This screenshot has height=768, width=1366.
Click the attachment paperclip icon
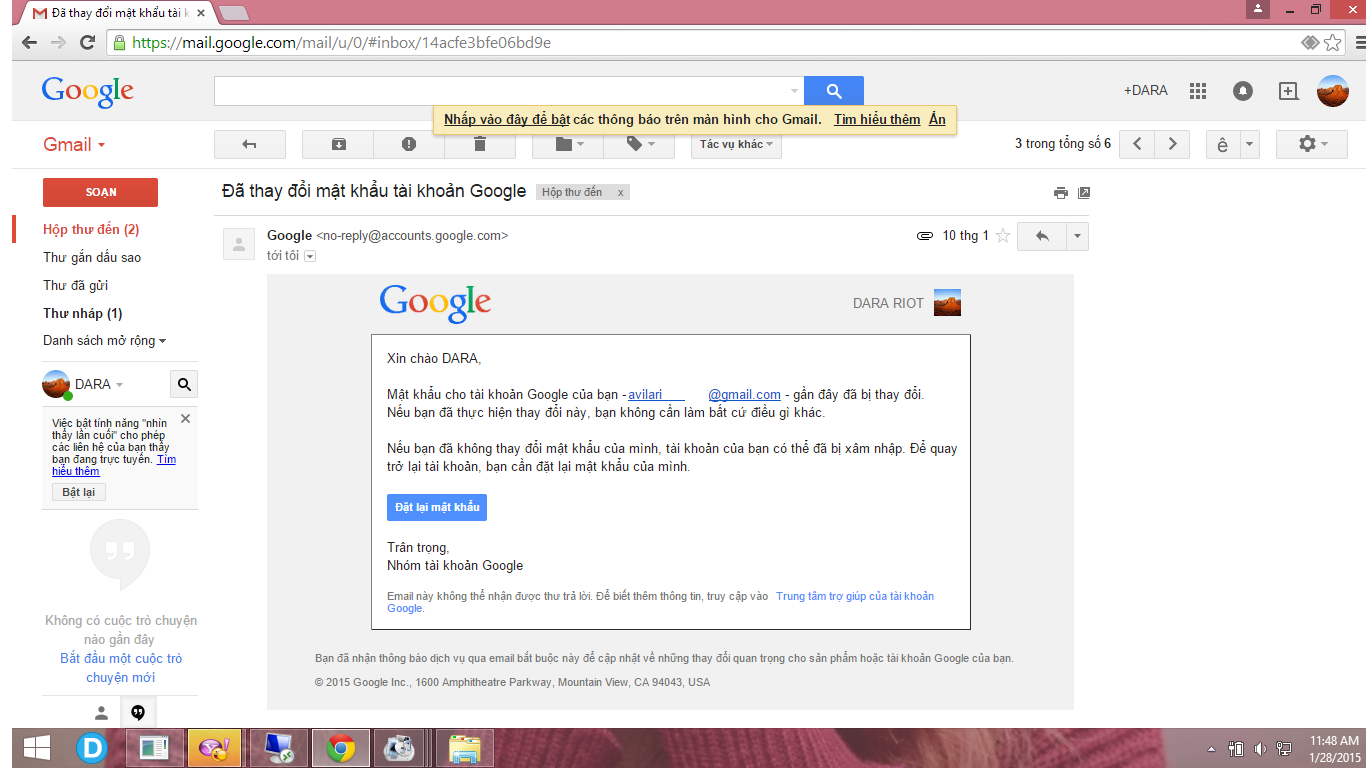925,236
